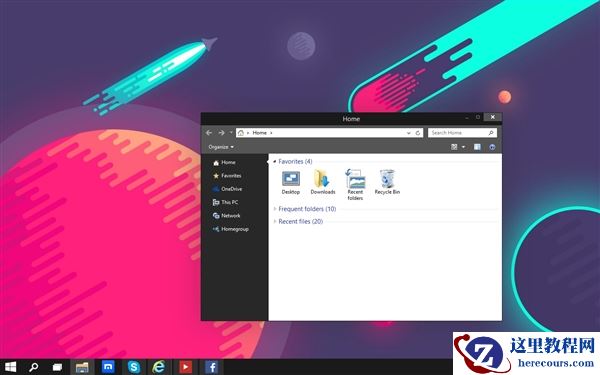
Task: Select Homegroup in navigation pane
Action: 230,229
